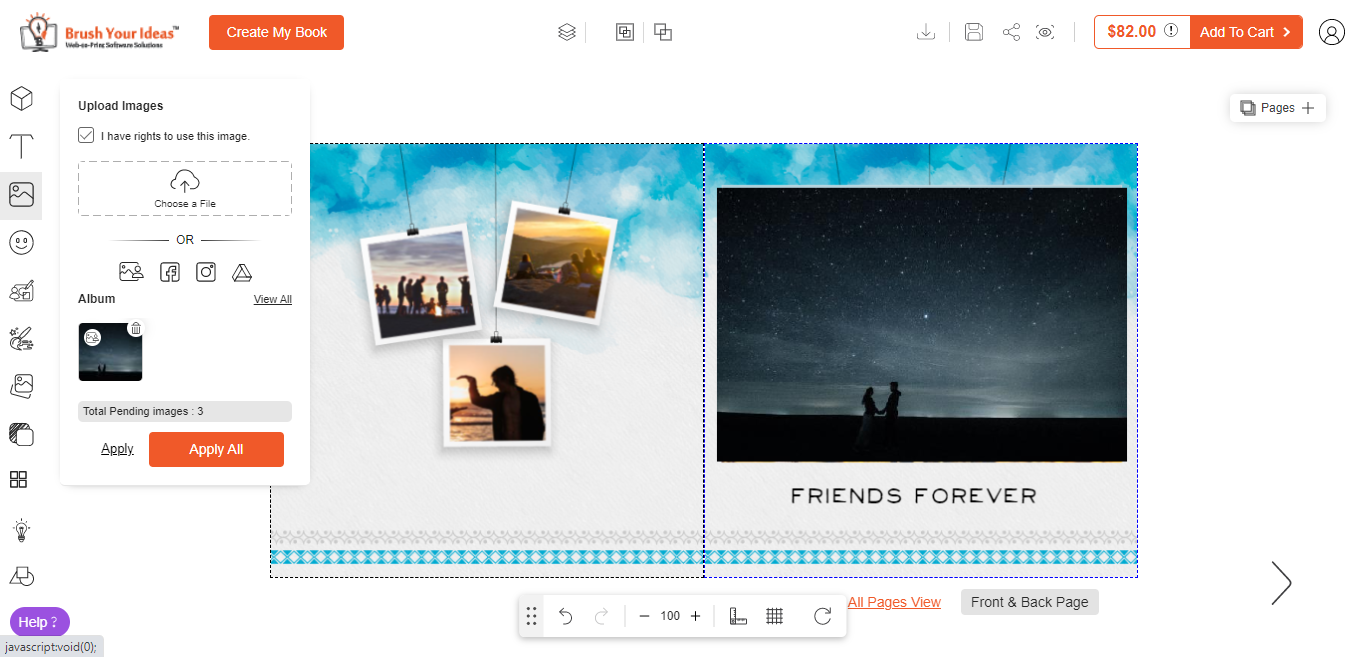1349x657 pixels.
Task: Click the Share icon
Action: [1011, 31]
